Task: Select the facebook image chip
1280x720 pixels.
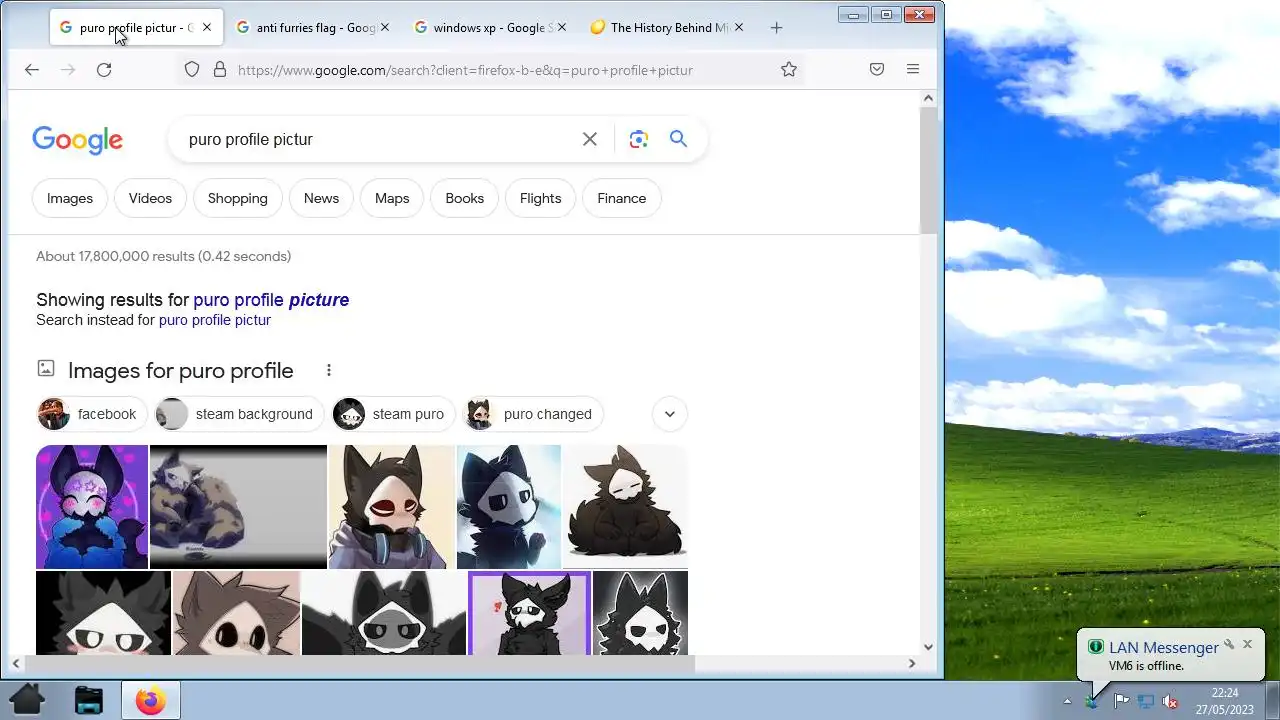Action: (92, 414)
